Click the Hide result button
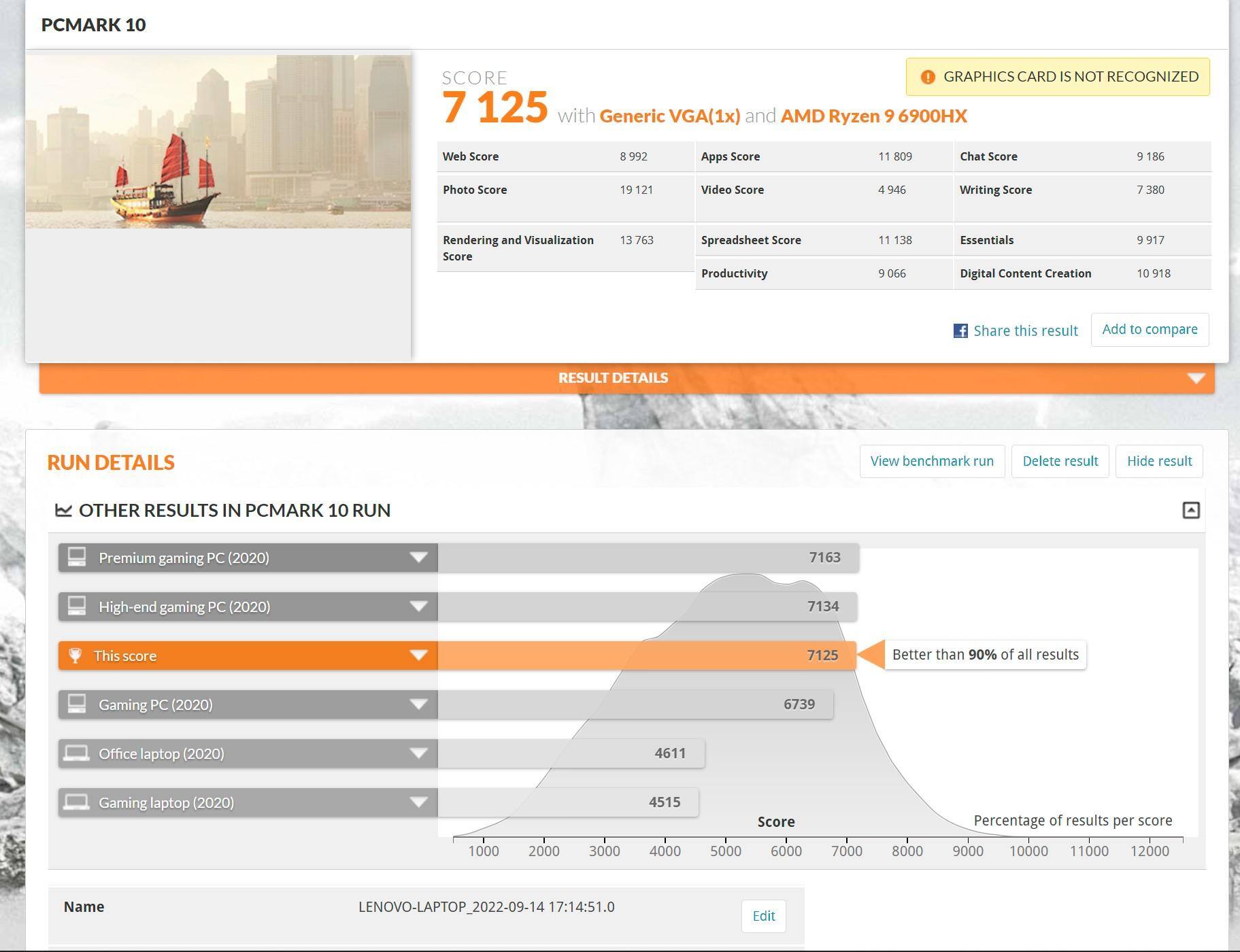 click(1158, 462)
